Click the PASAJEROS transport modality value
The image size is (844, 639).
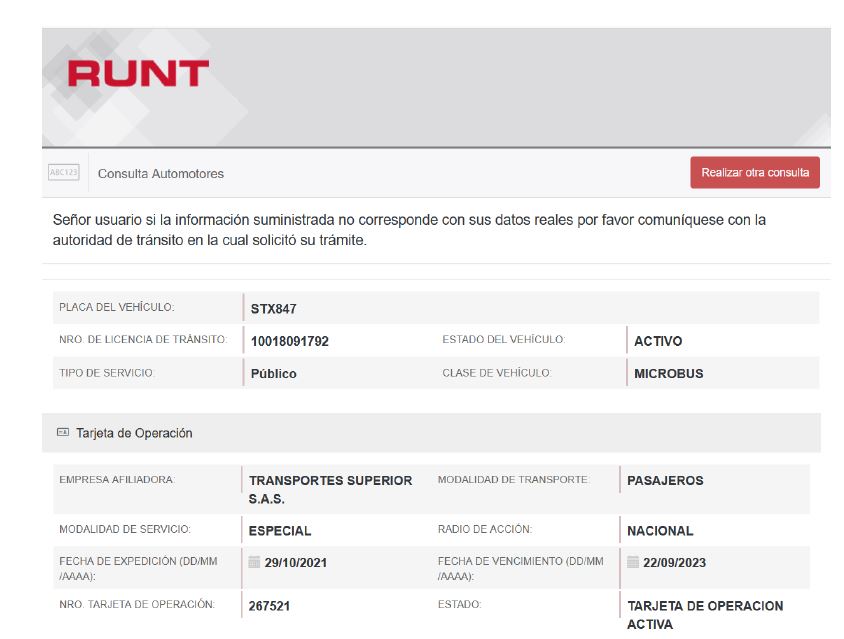(x=665, y=481)
